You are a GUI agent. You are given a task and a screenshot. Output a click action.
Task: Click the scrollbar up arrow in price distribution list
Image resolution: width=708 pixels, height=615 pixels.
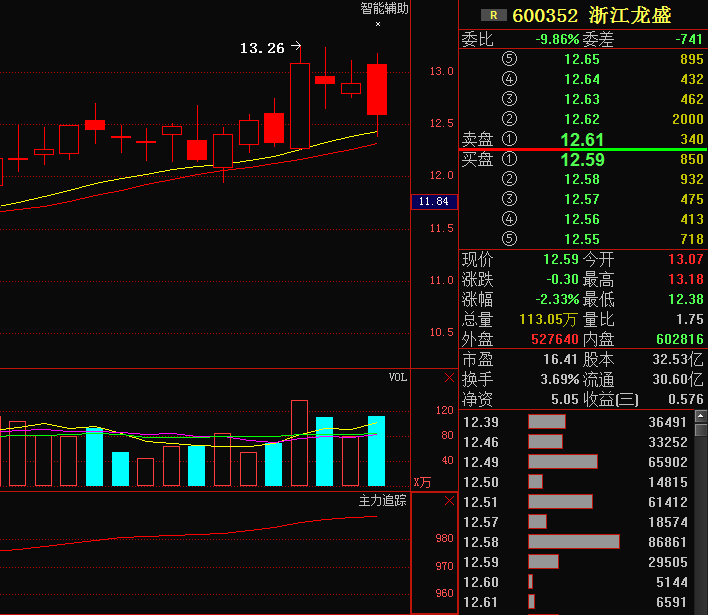(701, 417)
